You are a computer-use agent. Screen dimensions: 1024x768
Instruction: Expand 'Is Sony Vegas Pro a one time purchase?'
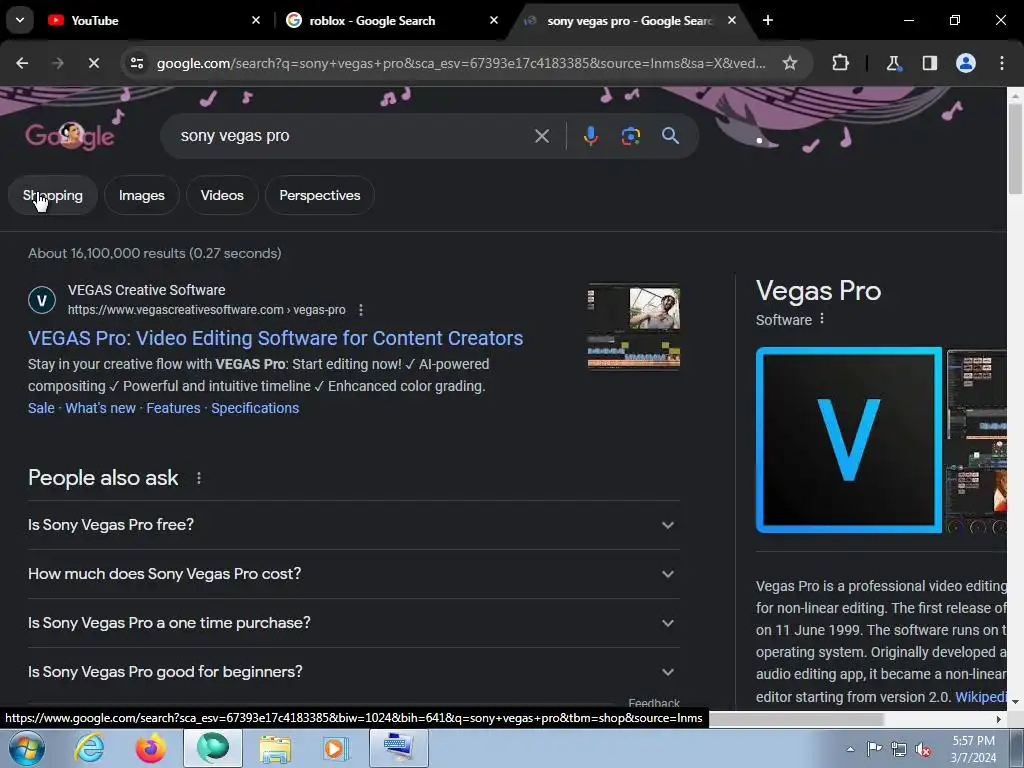(353, 623)
